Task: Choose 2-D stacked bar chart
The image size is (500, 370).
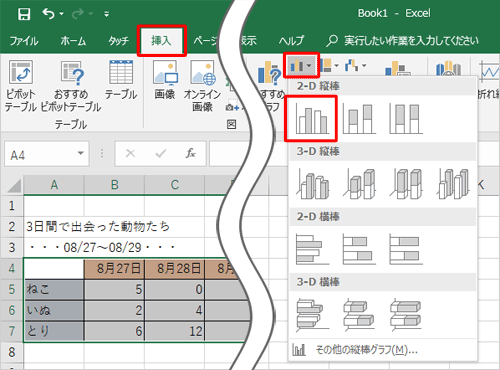Action: coord(359,249)
